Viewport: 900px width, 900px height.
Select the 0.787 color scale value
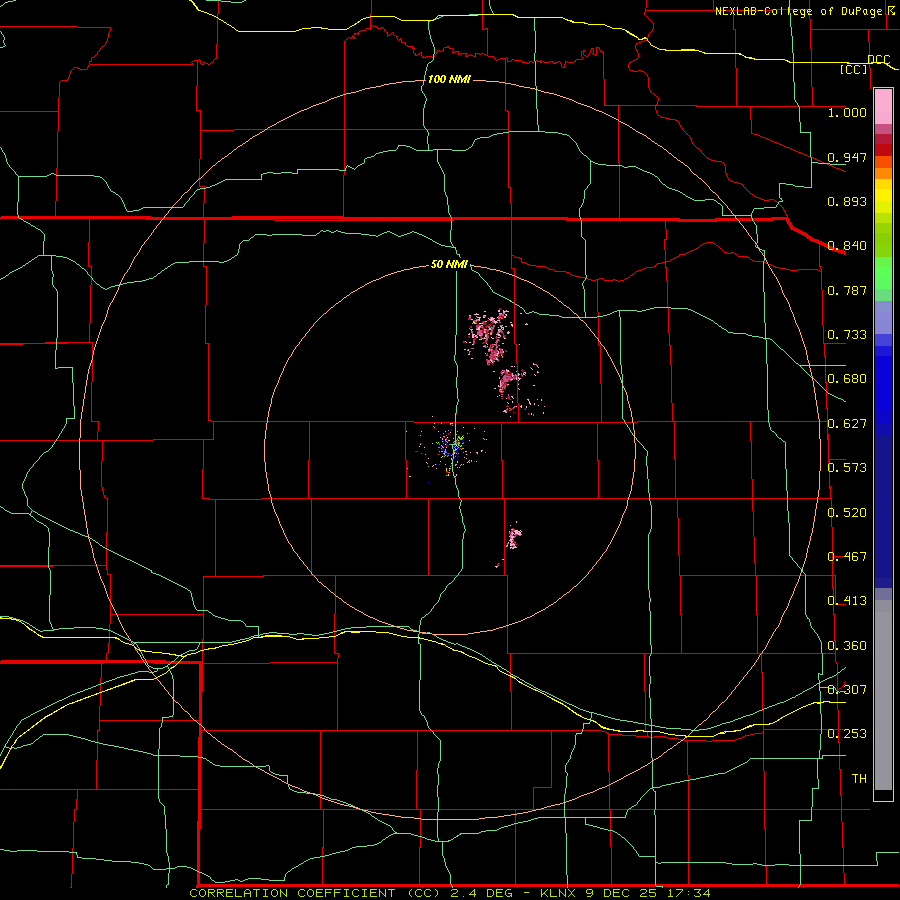pyautogui.click(x=847, y=290)
